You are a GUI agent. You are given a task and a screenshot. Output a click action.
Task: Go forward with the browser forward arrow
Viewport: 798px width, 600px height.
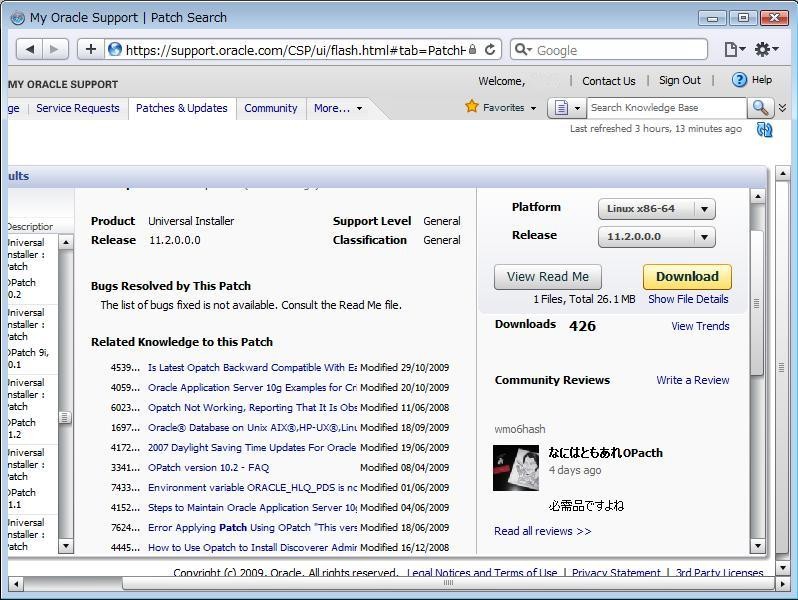(x=54, y=49)
